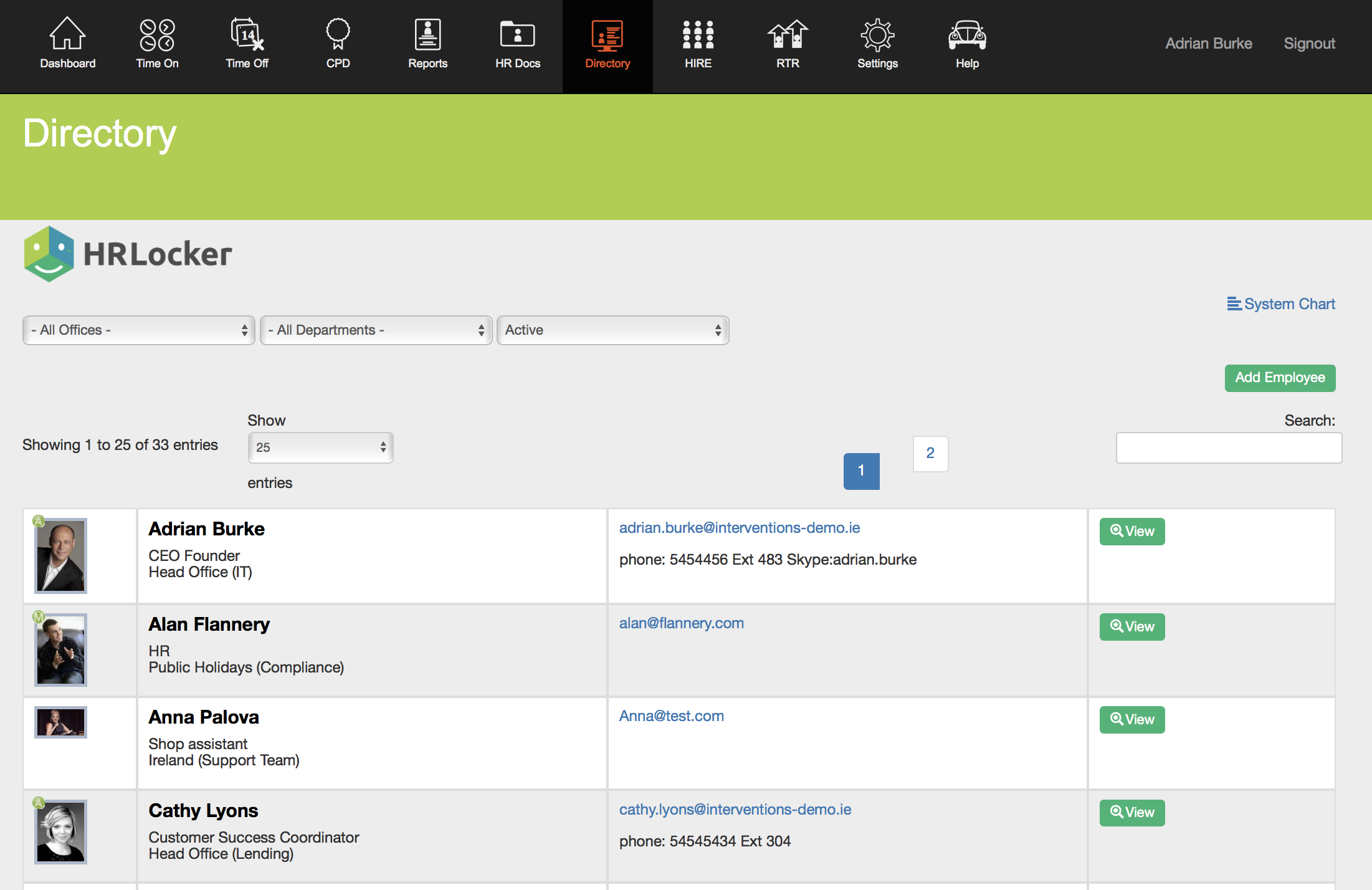This screenshot has width=1372, height=890.
Task: Click into the Search input field
Action: [1229, 448]
